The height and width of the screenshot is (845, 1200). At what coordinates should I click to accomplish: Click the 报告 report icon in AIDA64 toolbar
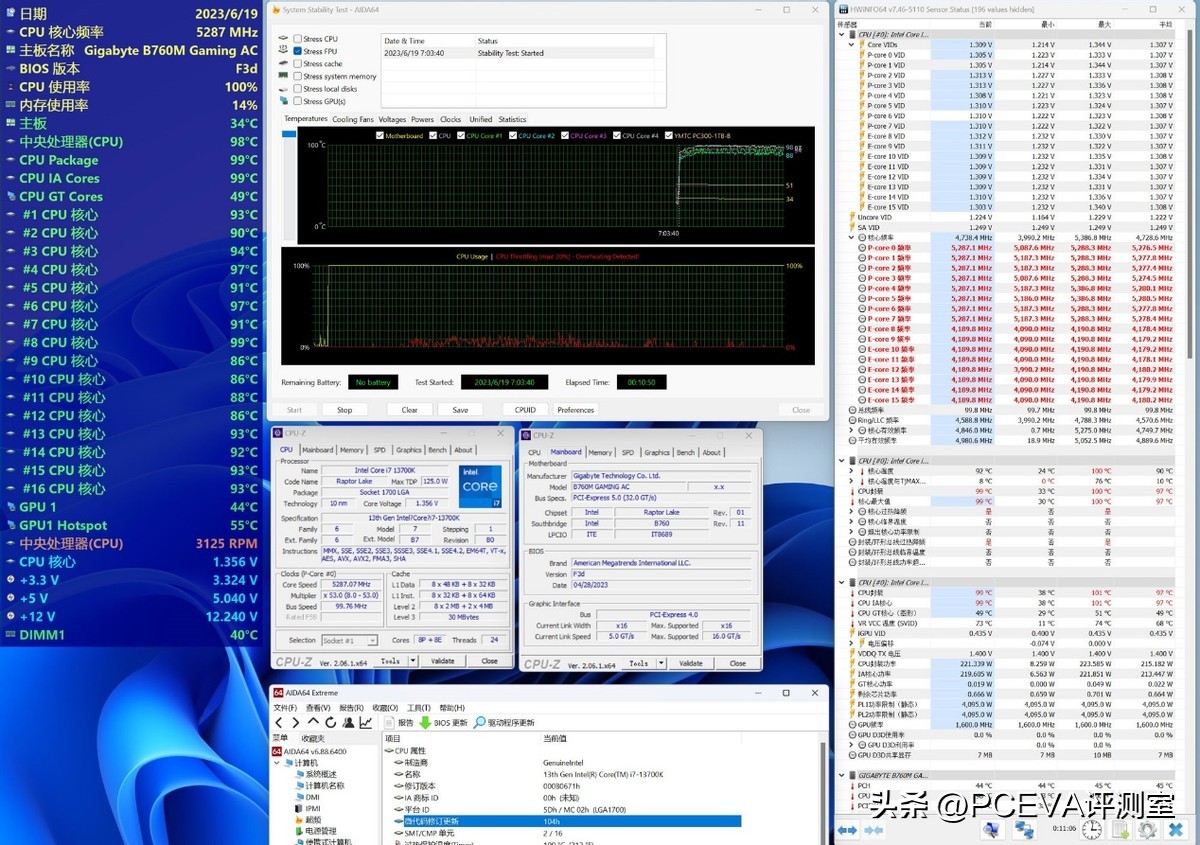390,722
